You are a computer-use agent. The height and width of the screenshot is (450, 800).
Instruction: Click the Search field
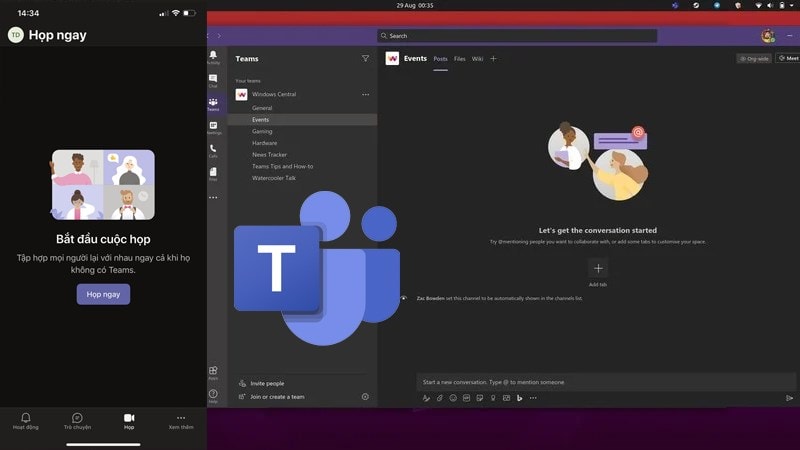(x=517, y=36)
